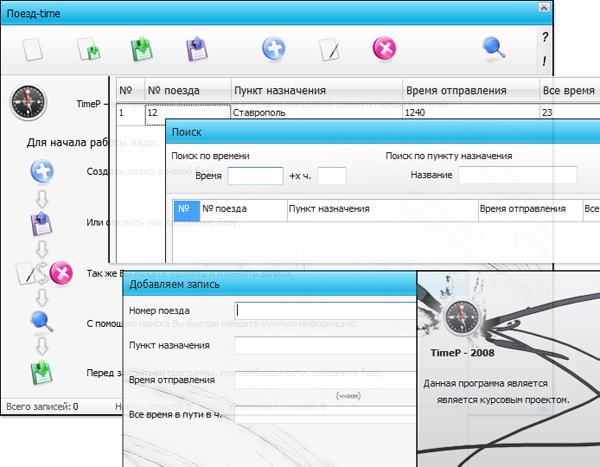Click the green floppy save icon in toolbar
This screenshot has width=600, height=467.
point(142,49)
